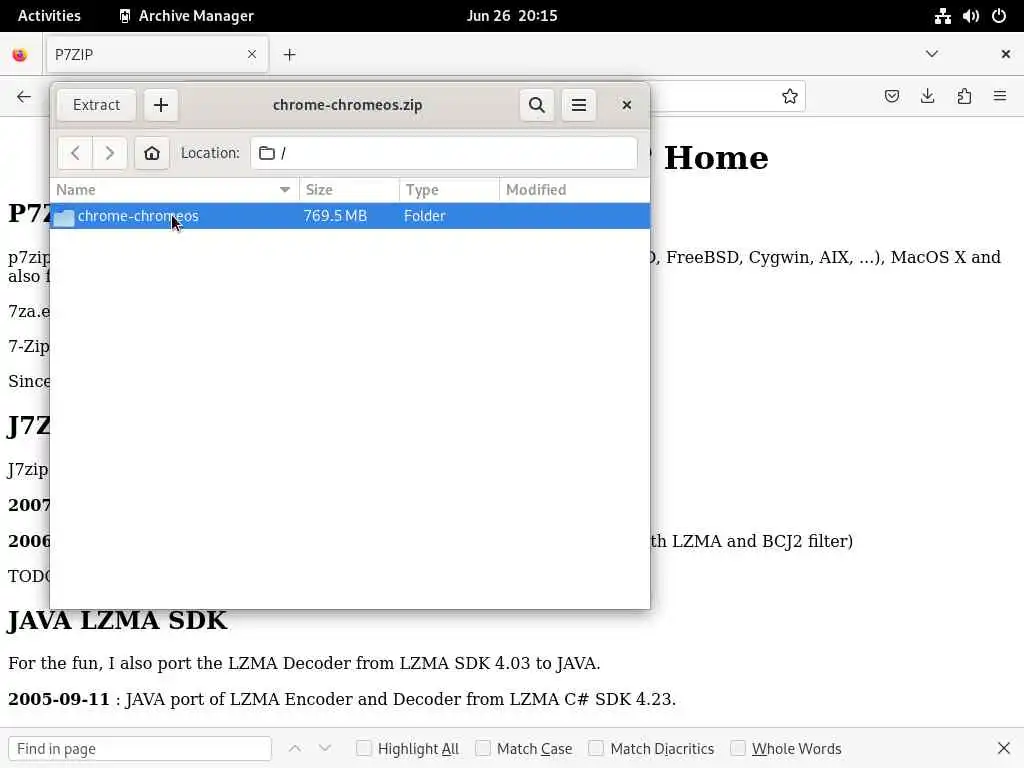Select the chrome-chromeos folder icon
This screenshot has width=1024, height=768.
click(x=64, y=217)
